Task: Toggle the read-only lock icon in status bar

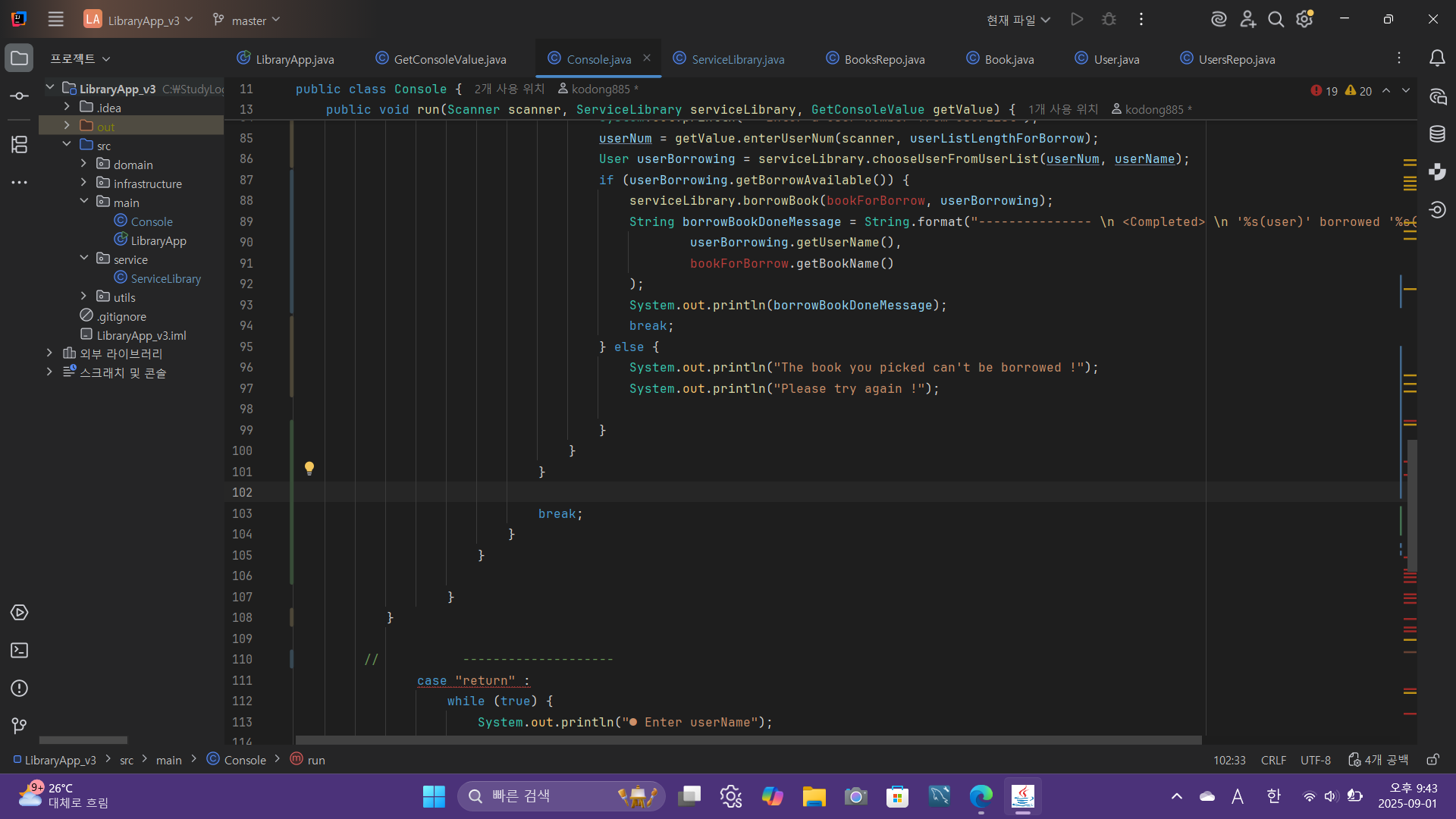Action: (x=1432, y=760)
